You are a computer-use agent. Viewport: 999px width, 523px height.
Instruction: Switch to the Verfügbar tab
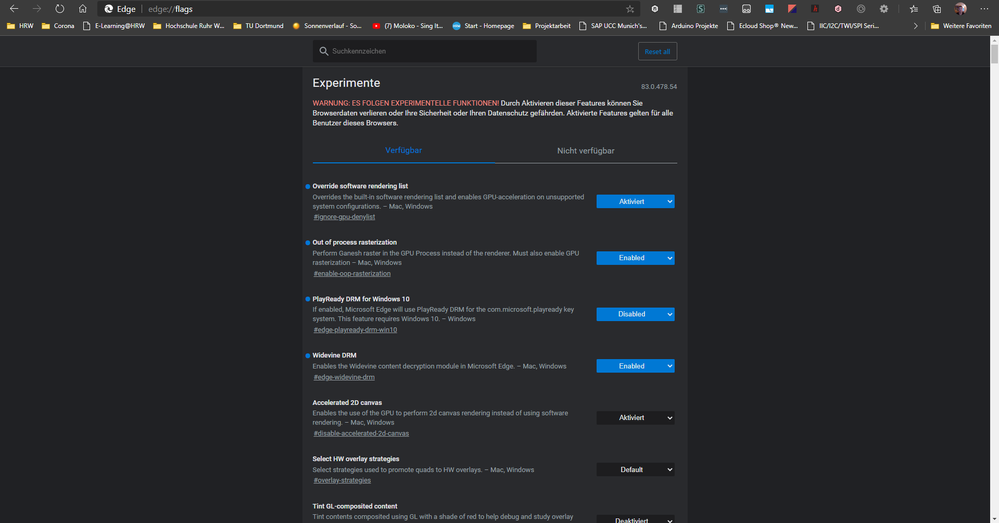403,150
